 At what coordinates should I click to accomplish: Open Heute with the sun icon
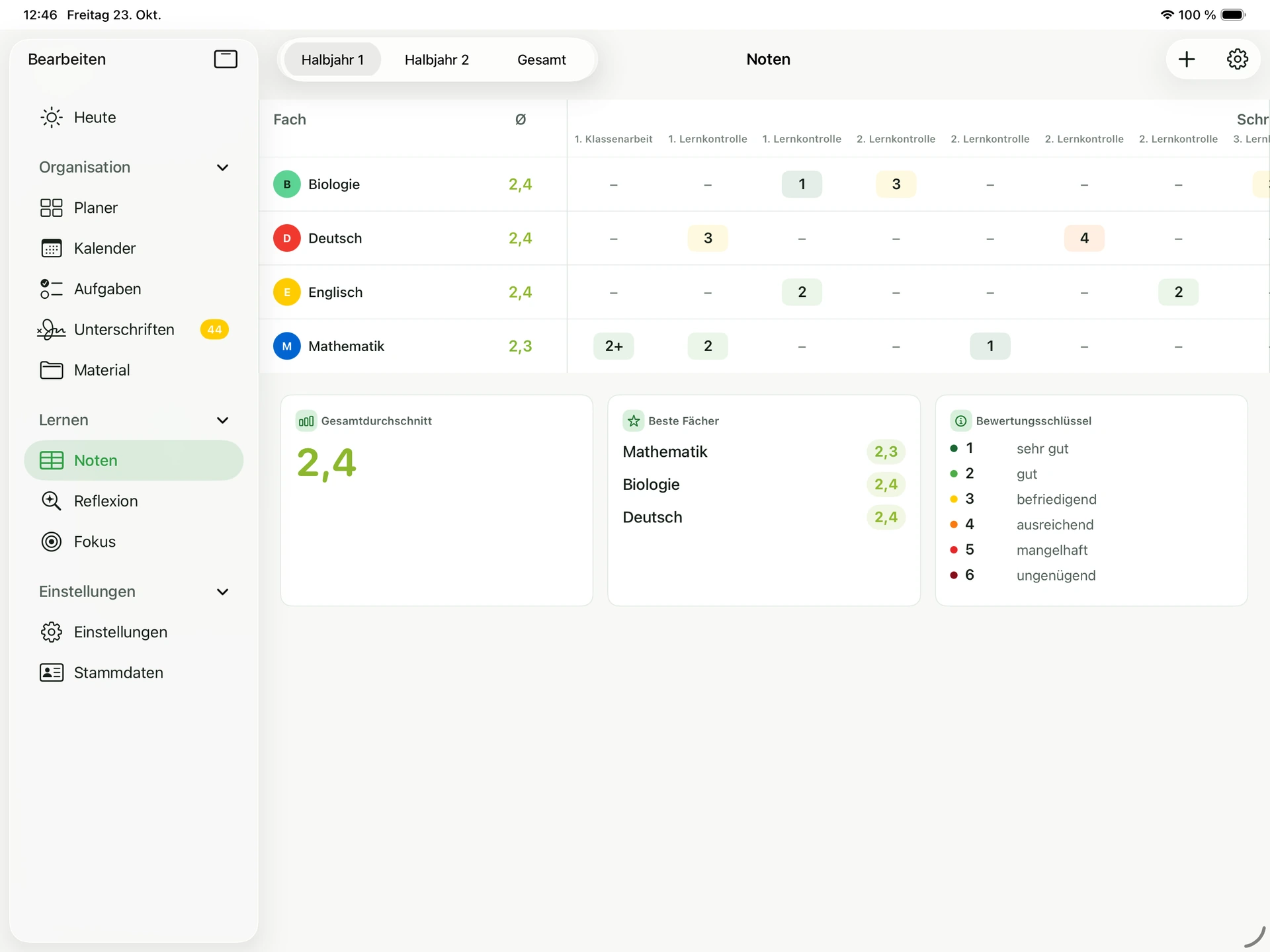pos(52,118)
